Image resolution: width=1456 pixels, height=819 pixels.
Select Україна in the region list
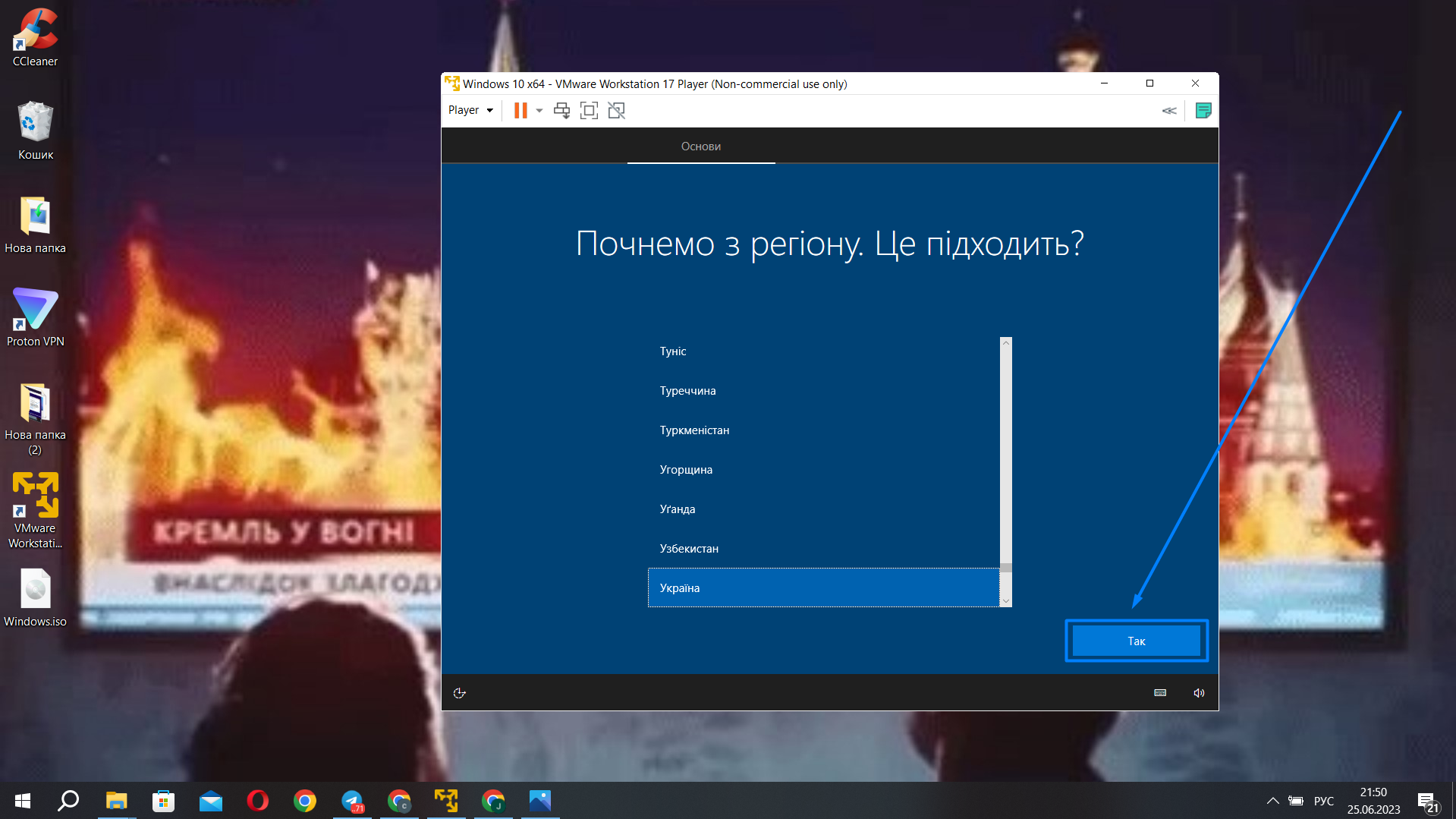824,588
